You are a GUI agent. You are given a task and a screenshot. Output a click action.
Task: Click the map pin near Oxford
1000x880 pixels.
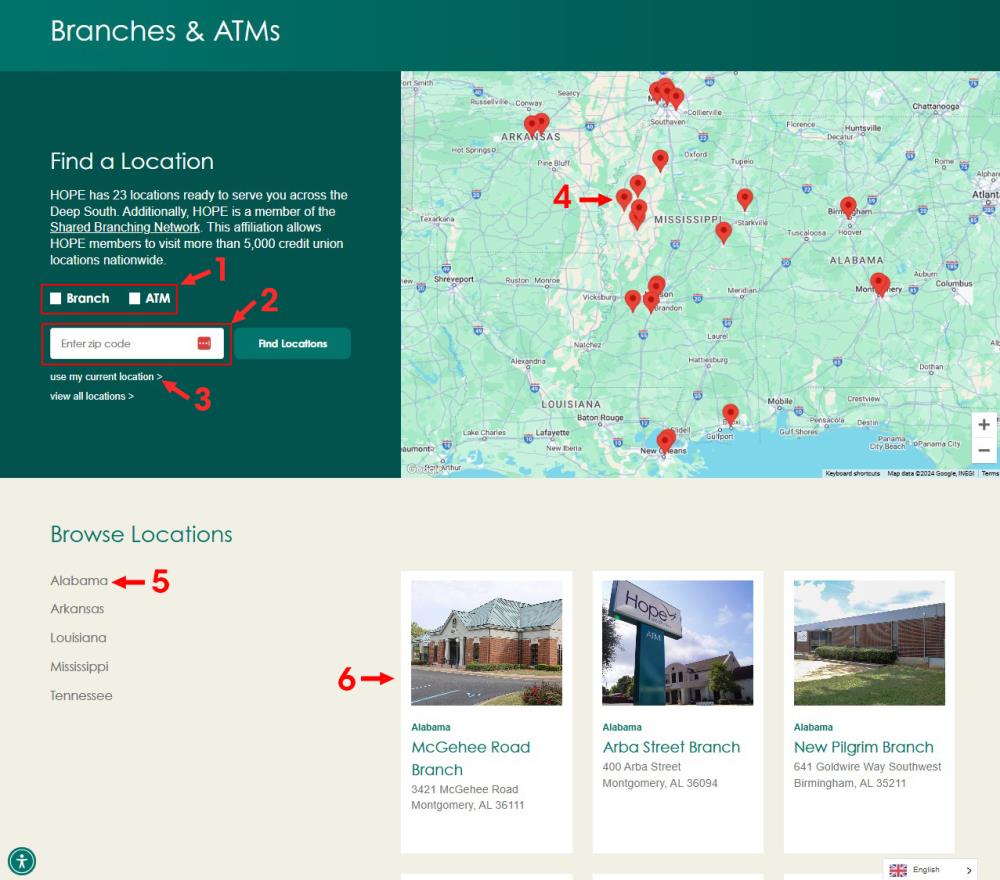660,160
